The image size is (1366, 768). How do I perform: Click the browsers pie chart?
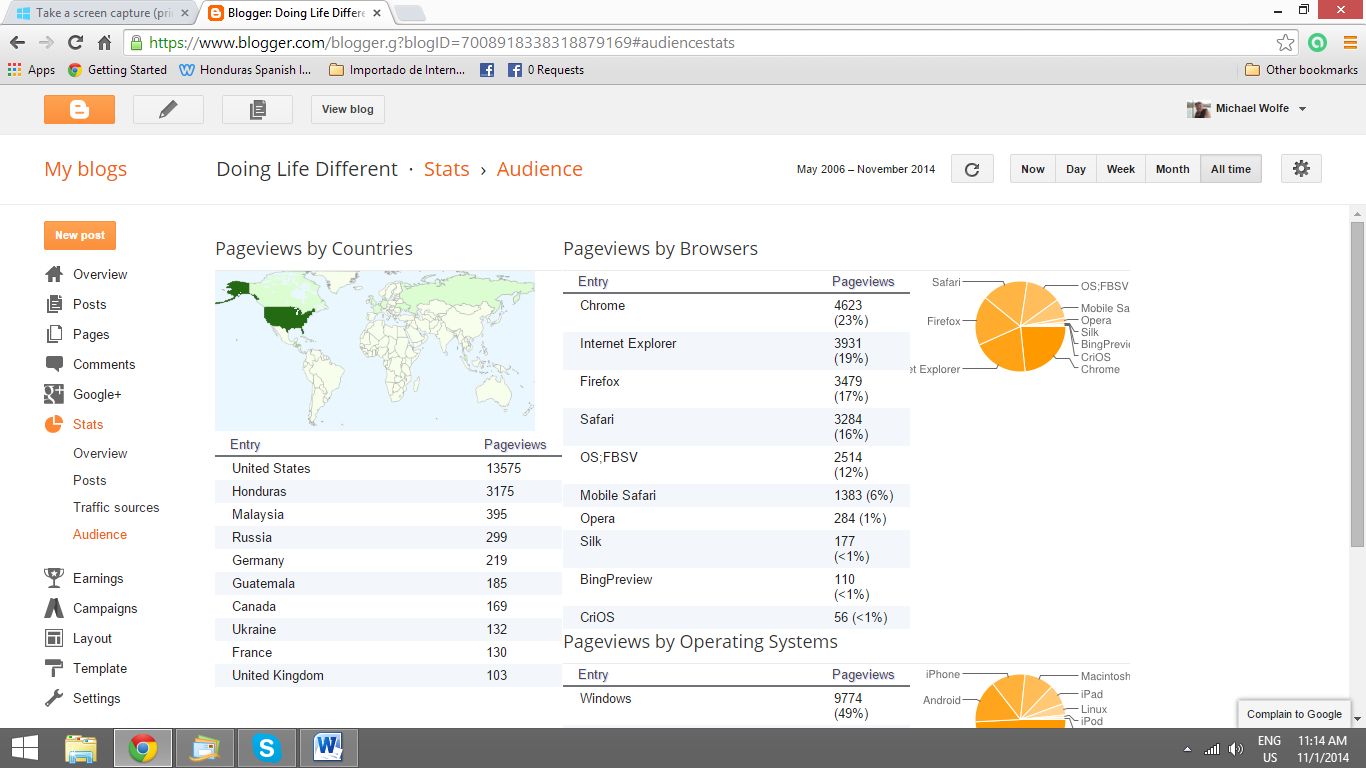pos(1021,326)
